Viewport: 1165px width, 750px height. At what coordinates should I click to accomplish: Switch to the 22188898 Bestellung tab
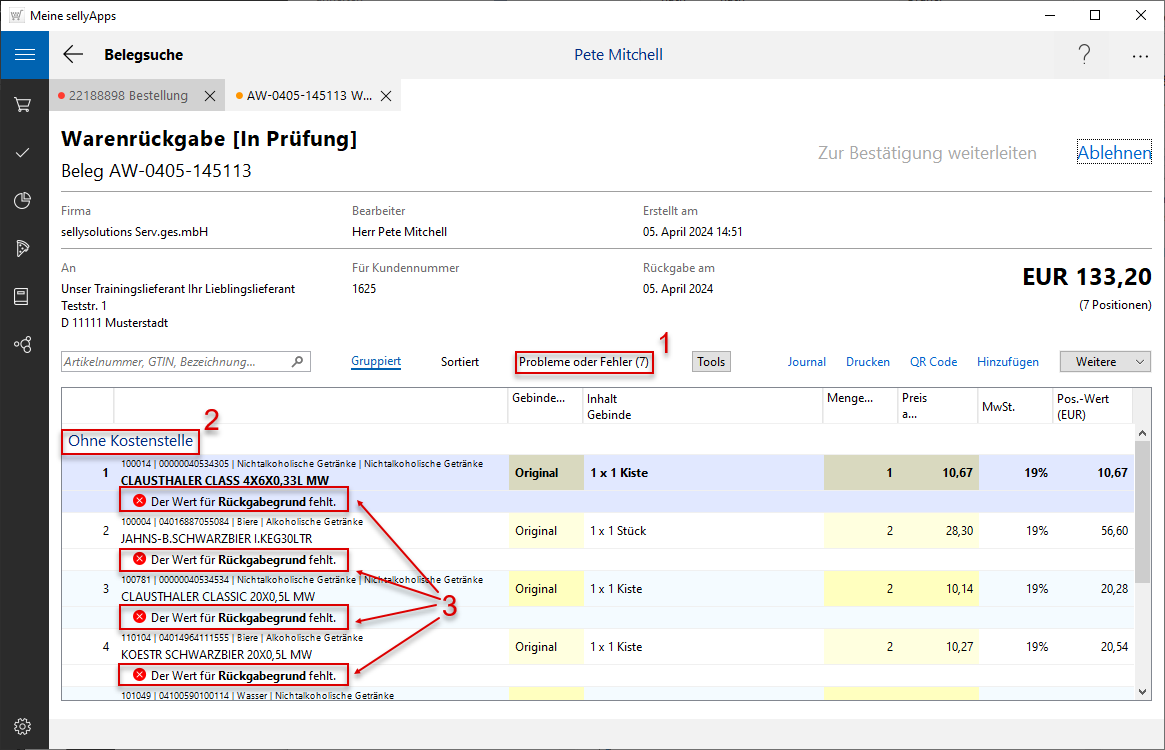click(x=127, y=96)
